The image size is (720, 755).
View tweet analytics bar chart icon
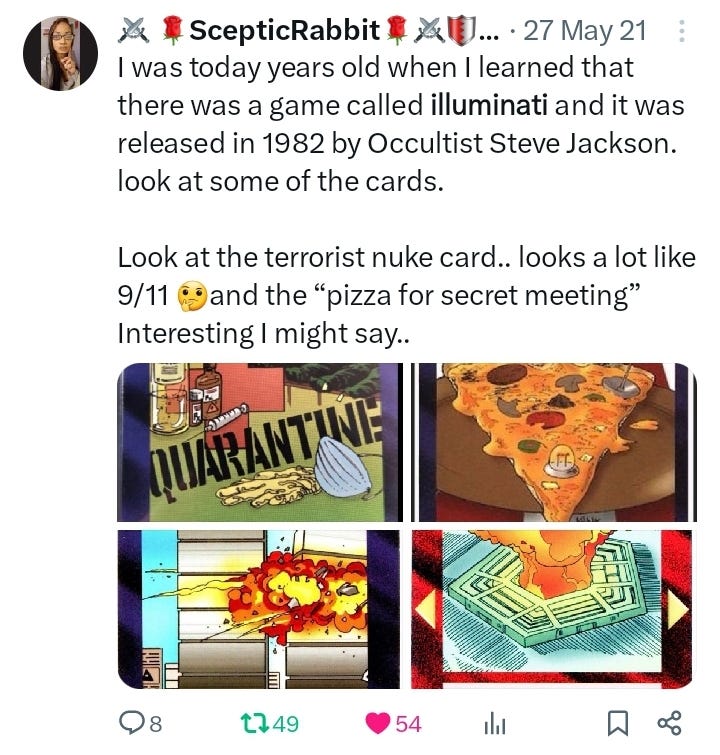point(495,724)
